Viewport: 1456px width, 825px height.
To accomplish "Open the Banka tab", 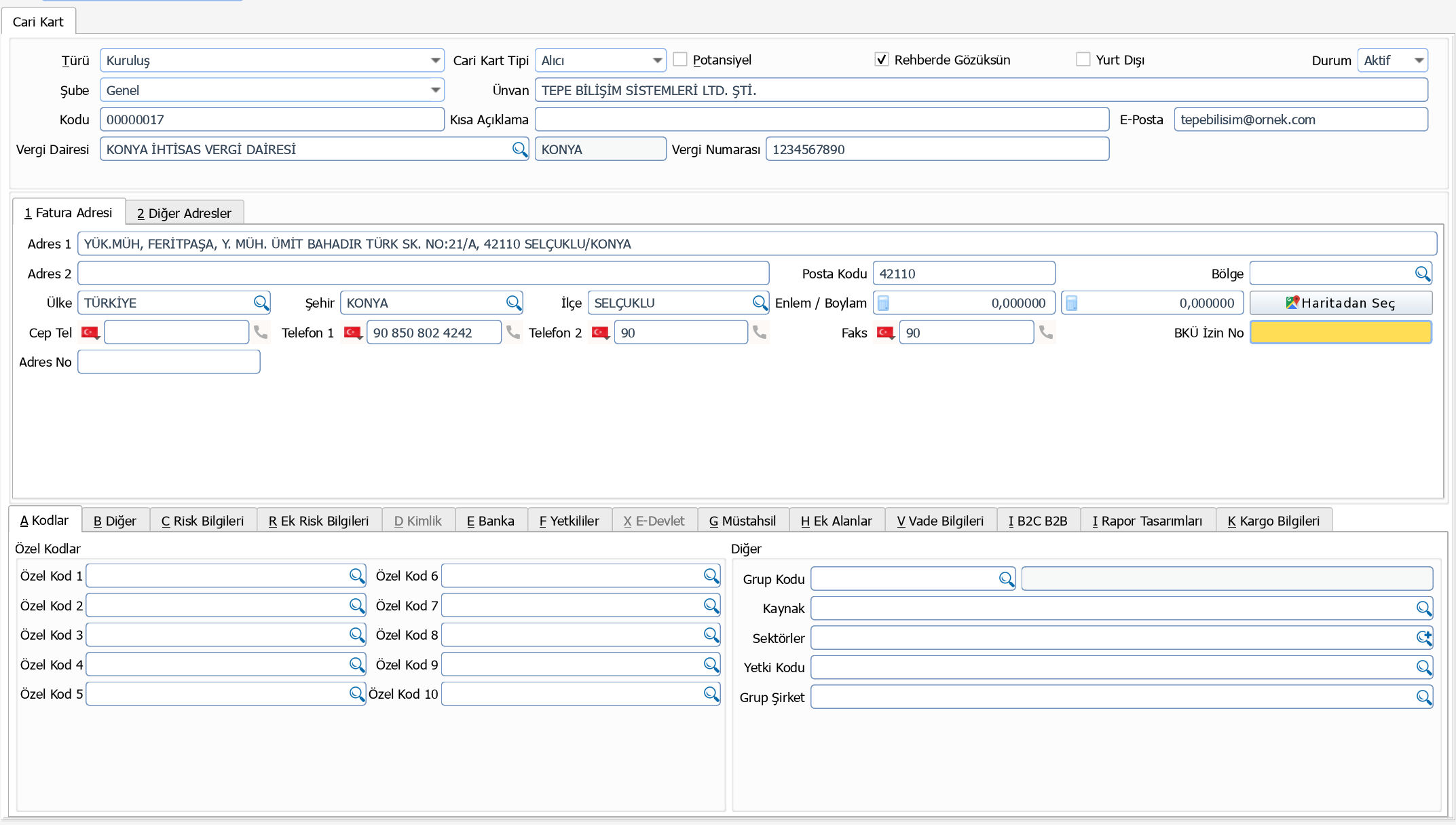I will pos(491,521).
